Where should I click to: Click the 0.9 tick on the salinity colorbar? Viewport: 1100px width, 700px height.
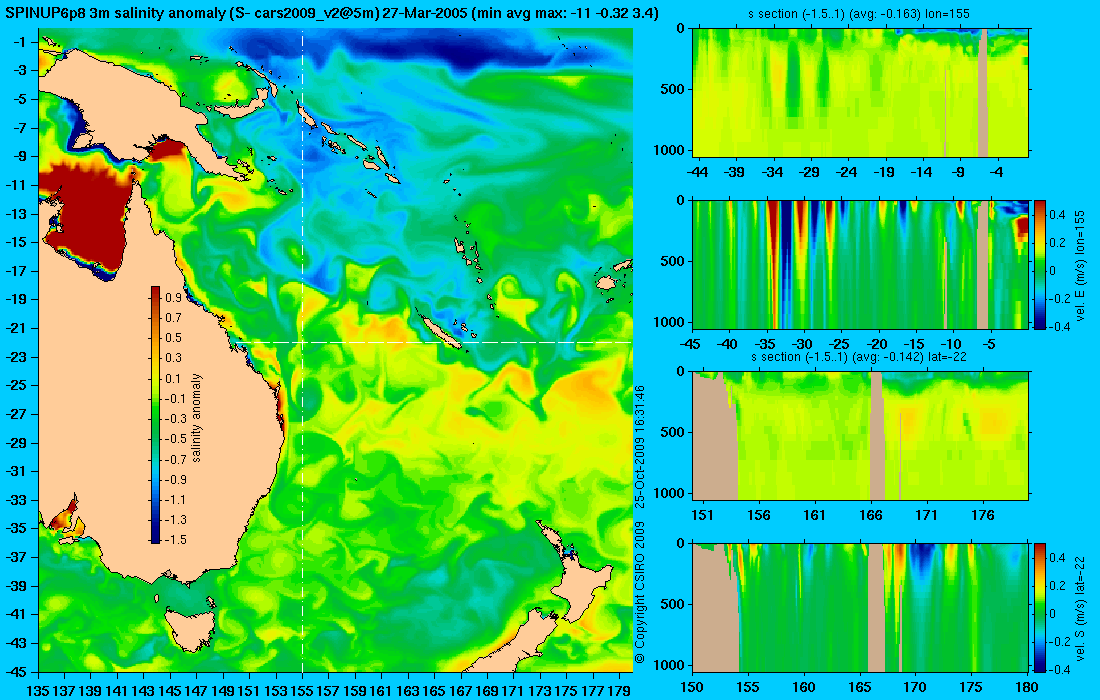pos(173,298)
